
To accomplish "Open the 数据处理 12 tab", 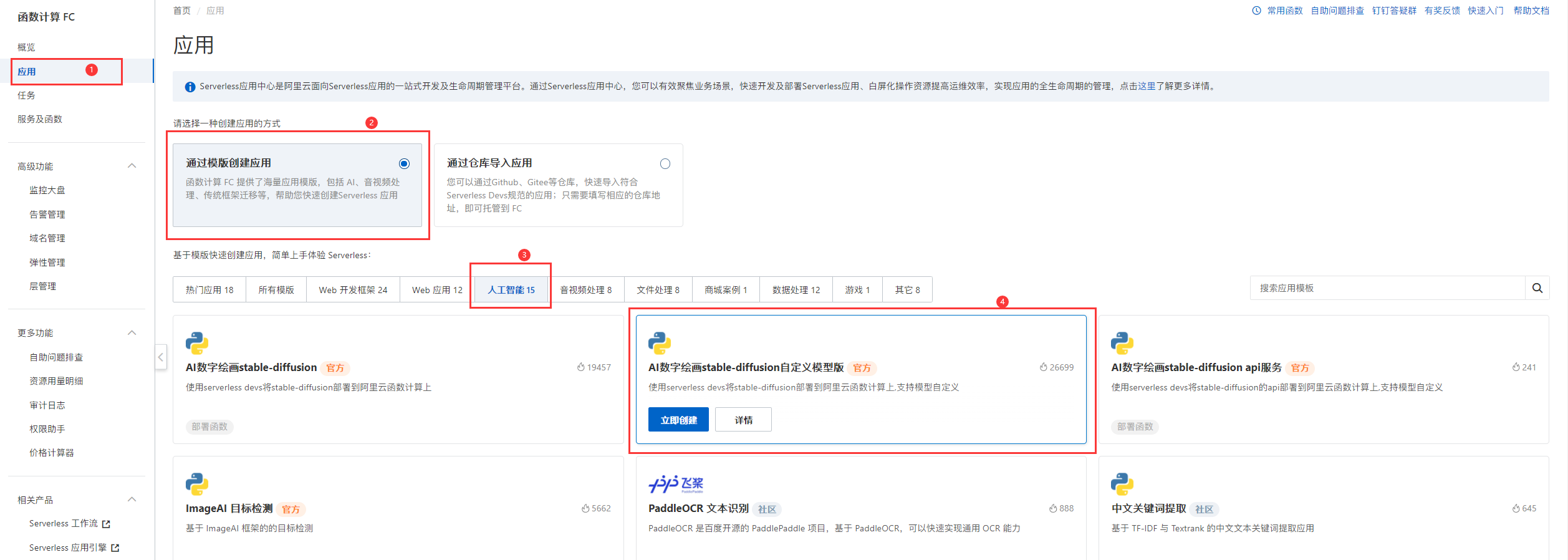I will coord(796,290).
